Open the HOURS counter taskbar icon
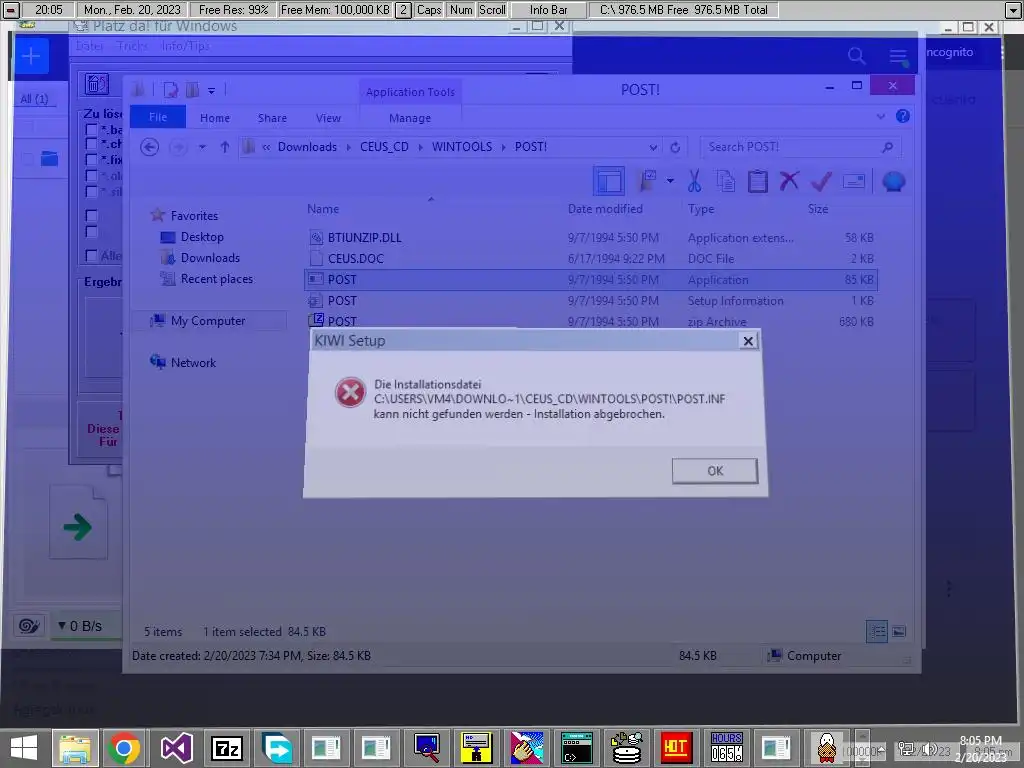The width and height of the screenshot is (1024, 768). click(726, 748)
